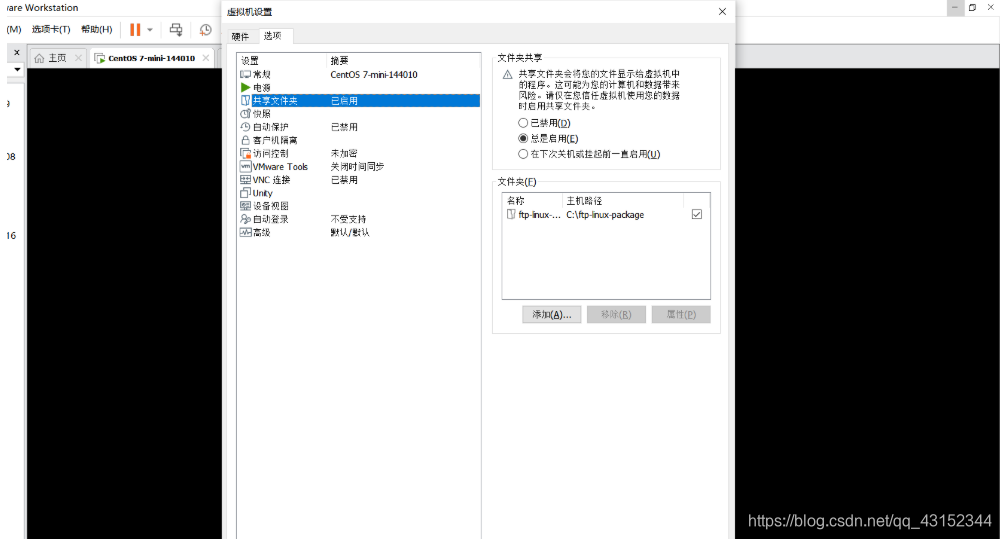
Task: Open the 选项卡(T) menu
Action: point(51,29)
